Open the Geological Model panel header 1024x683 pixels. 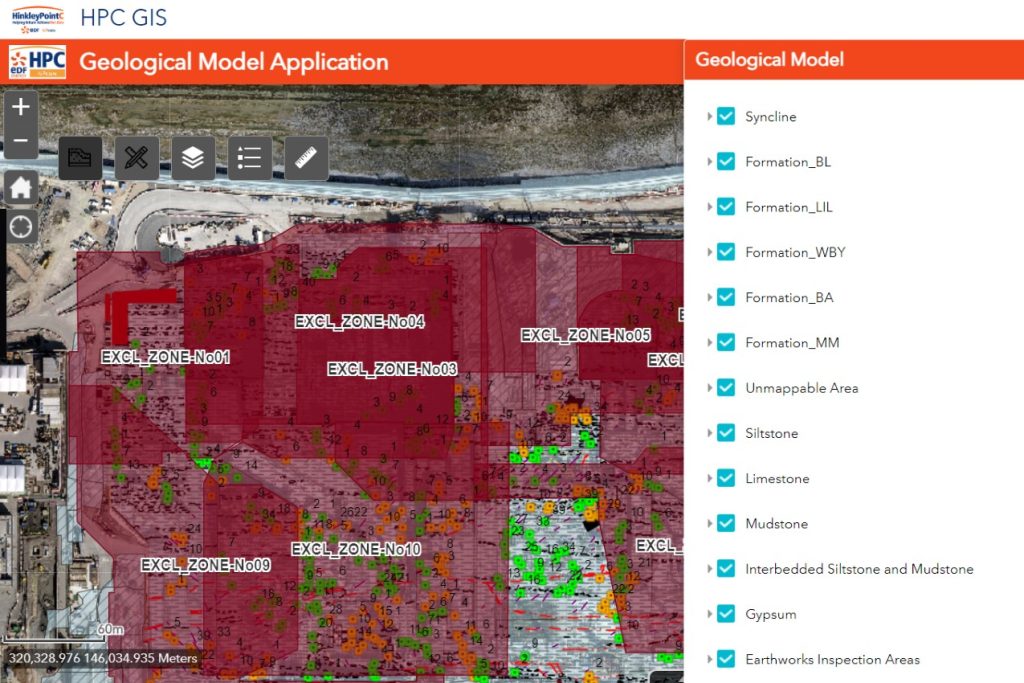(x=770, y=59)
